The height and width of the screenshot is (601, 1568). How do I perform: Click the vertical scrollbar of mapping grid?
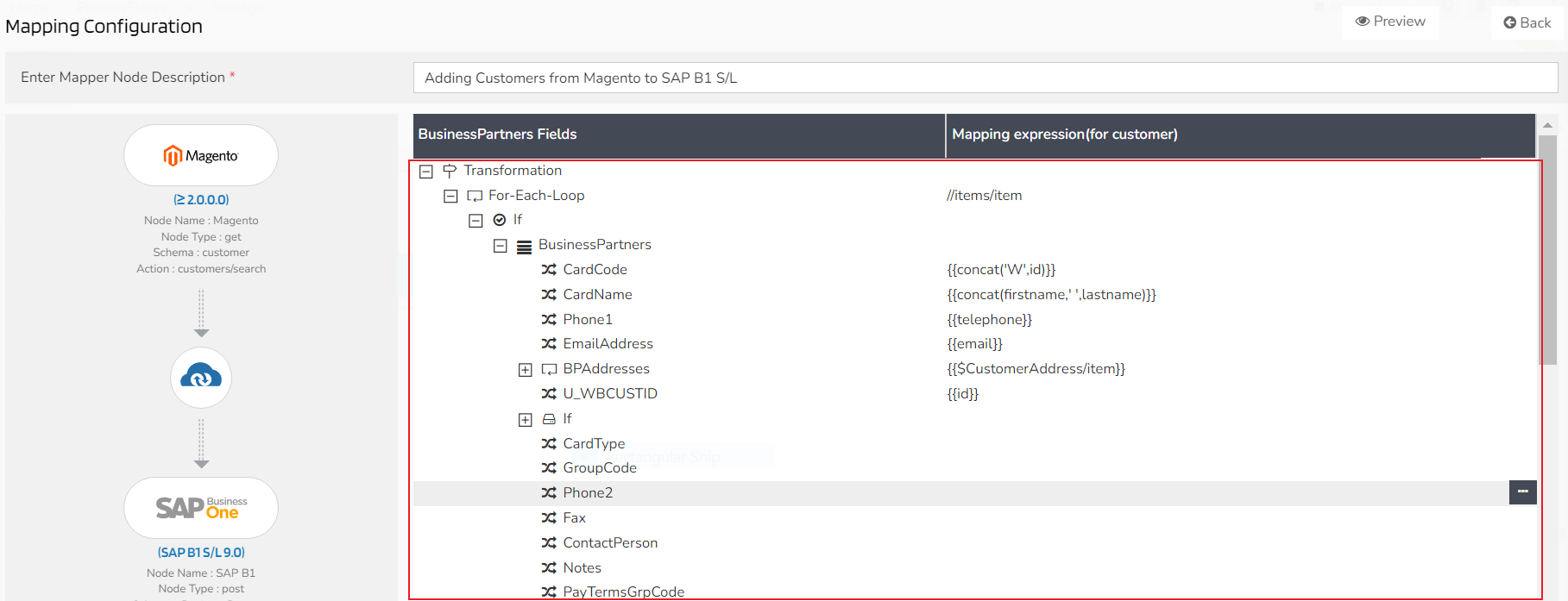[x=1547, y=250]
